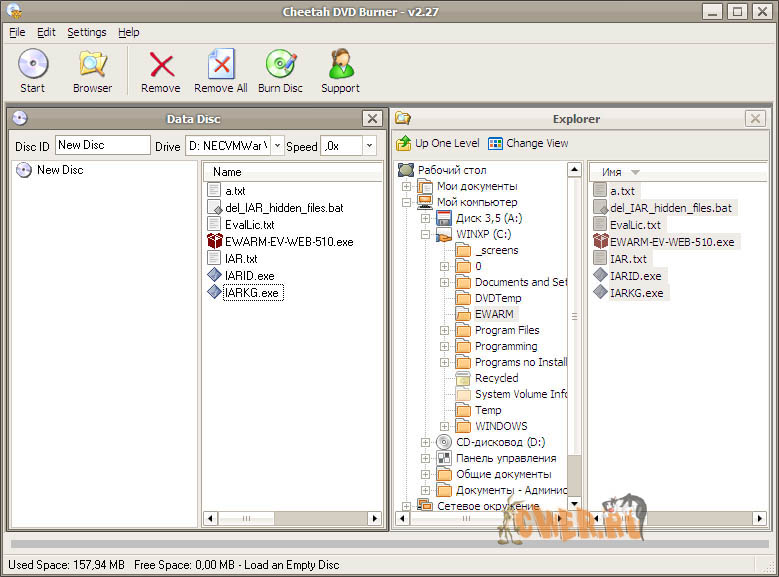Open the File menu
Image resolution: width=779 pixels, height=577 pixels.
coord(17,32)
